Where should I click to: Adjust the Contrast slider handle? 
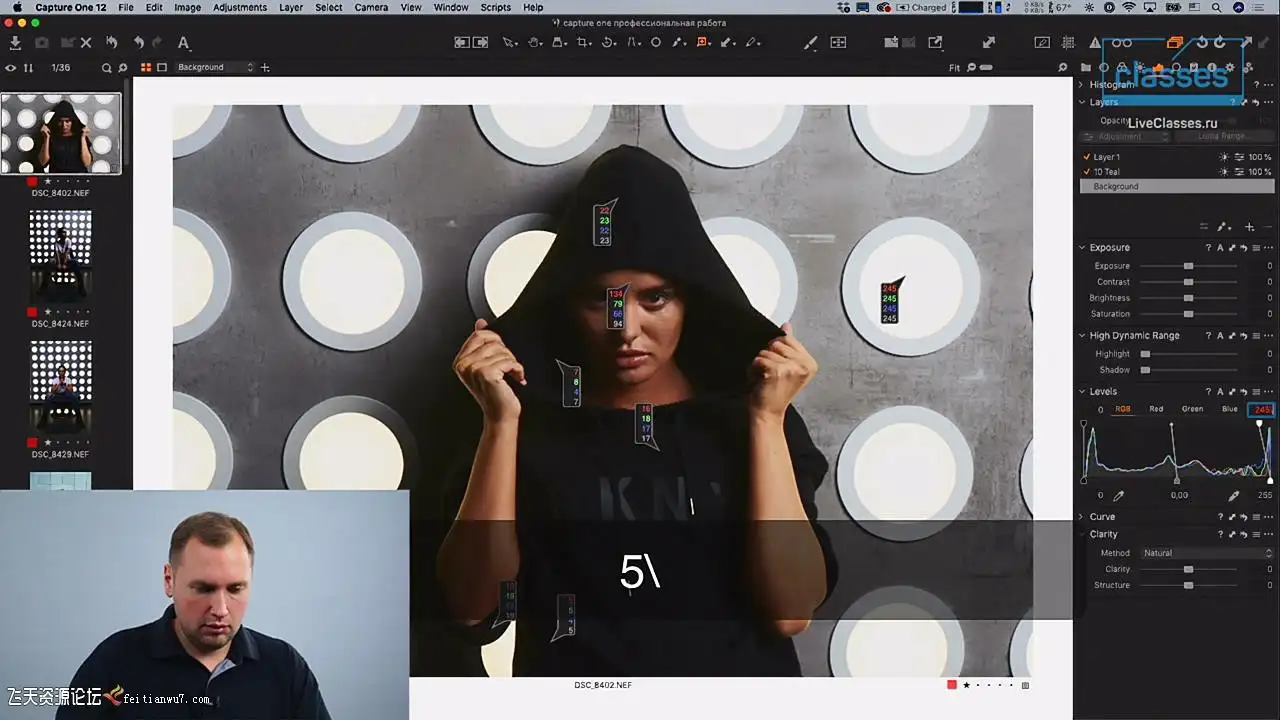pyautogui.click(x=1188, y=282)
